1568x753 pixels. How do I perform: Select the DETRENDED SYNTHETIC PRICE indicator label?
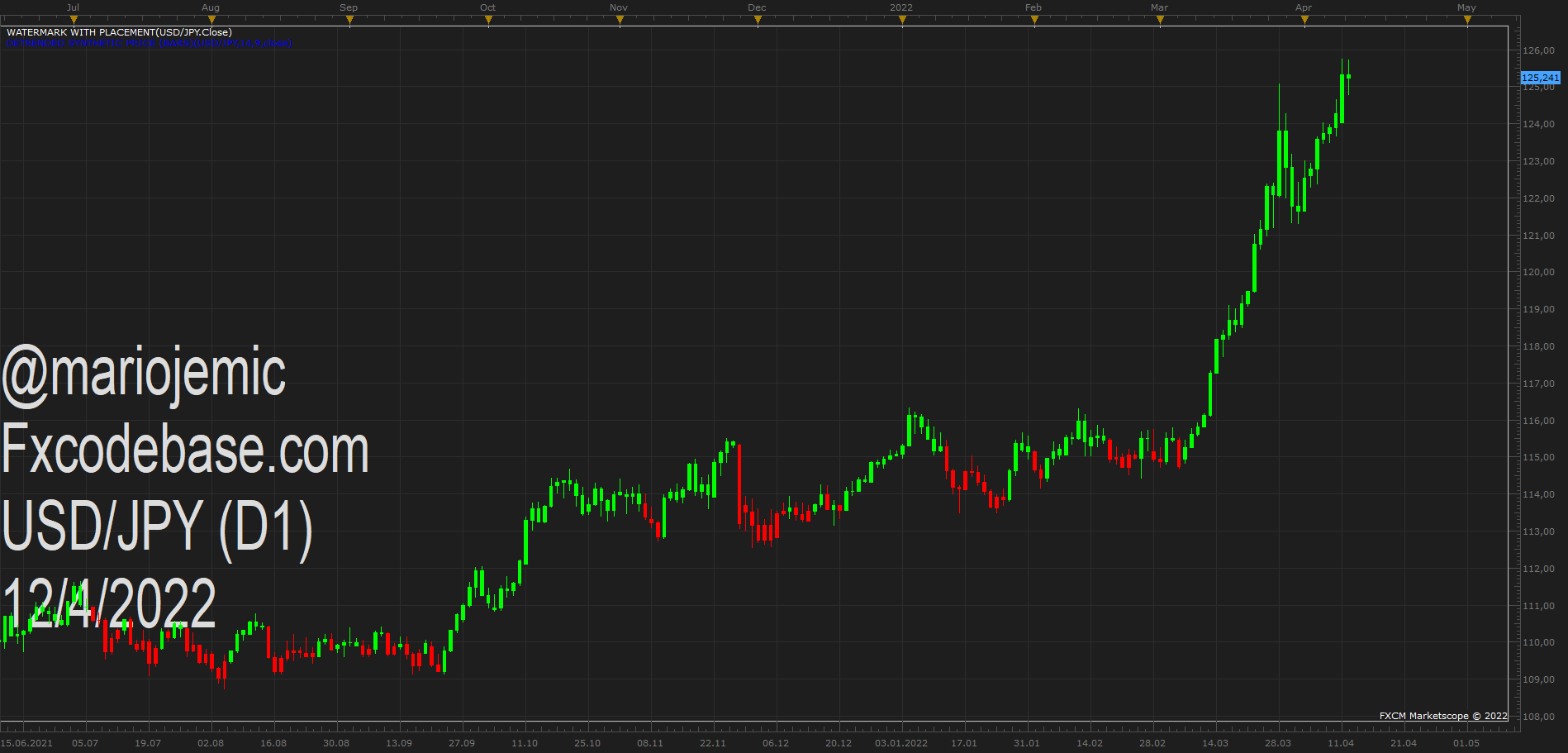149,43
